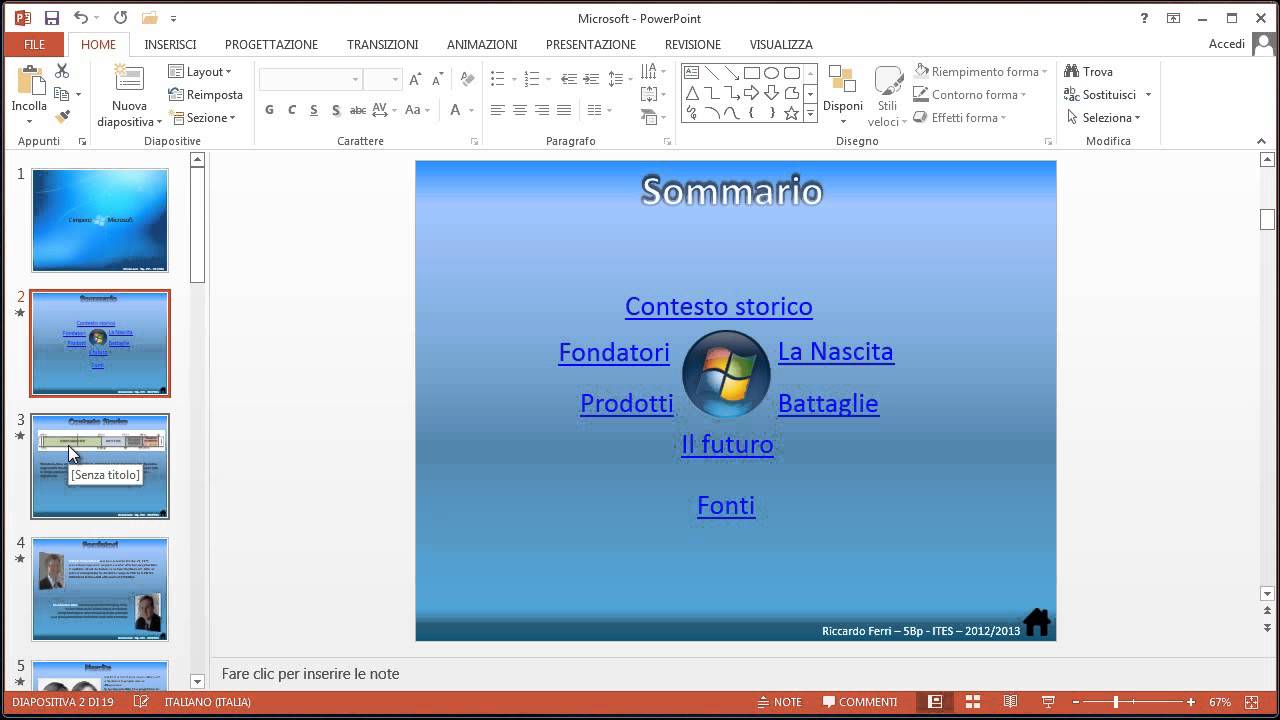Select the oval shape
1280x720 pixels.
click(771, 73)
